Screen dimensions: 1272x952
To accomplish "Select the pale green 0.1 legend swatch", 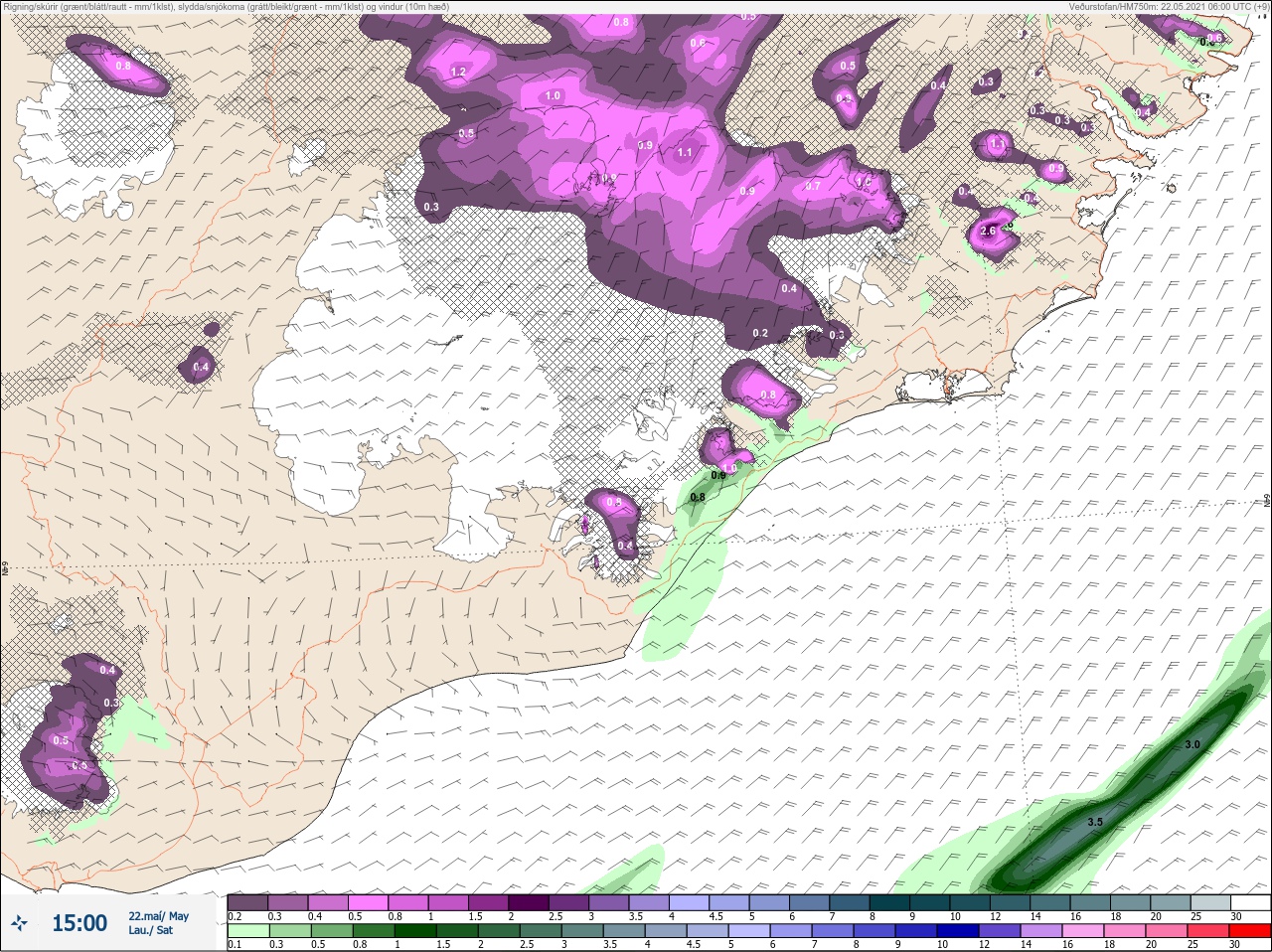I will tap(247, 931).
